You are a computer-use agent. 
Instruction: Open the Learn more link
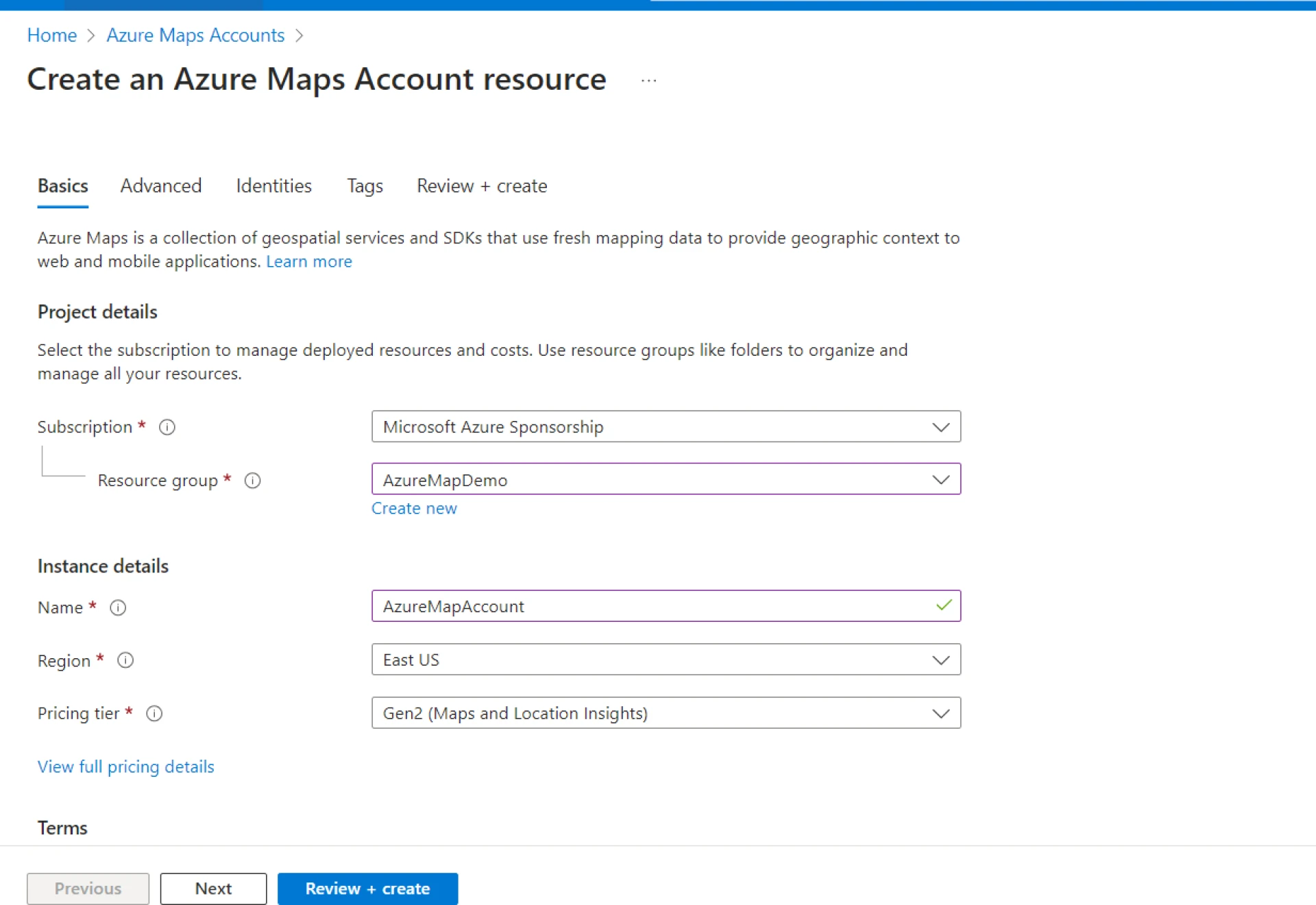tap(308, 261)
